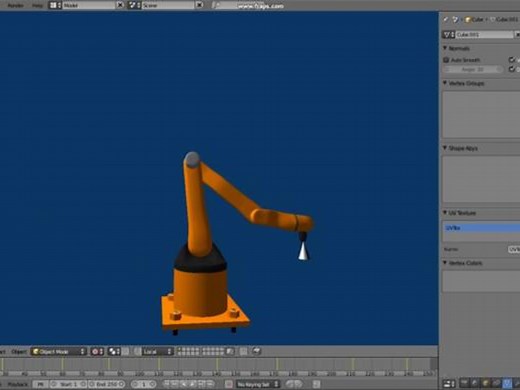
Task: Toggle the preview range button in timeline
Action: pyautogui.click(x=40, y=384)
